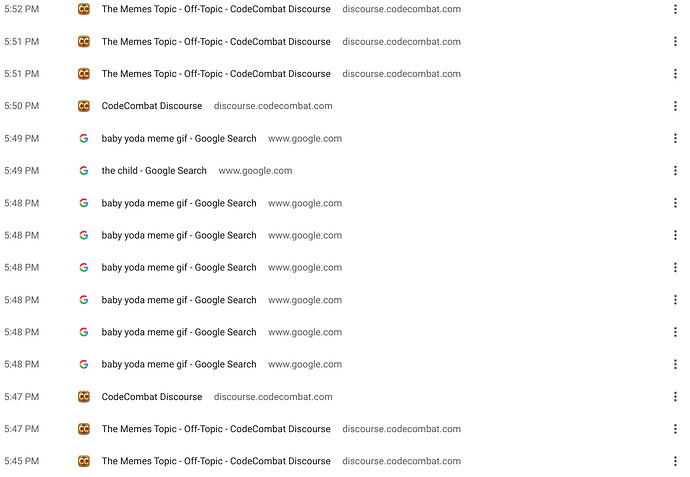Screen dimensions: 690x477
Task: Click domain of 5:47 PM CodeCombat Discourse entry
Action: [273, 397]
